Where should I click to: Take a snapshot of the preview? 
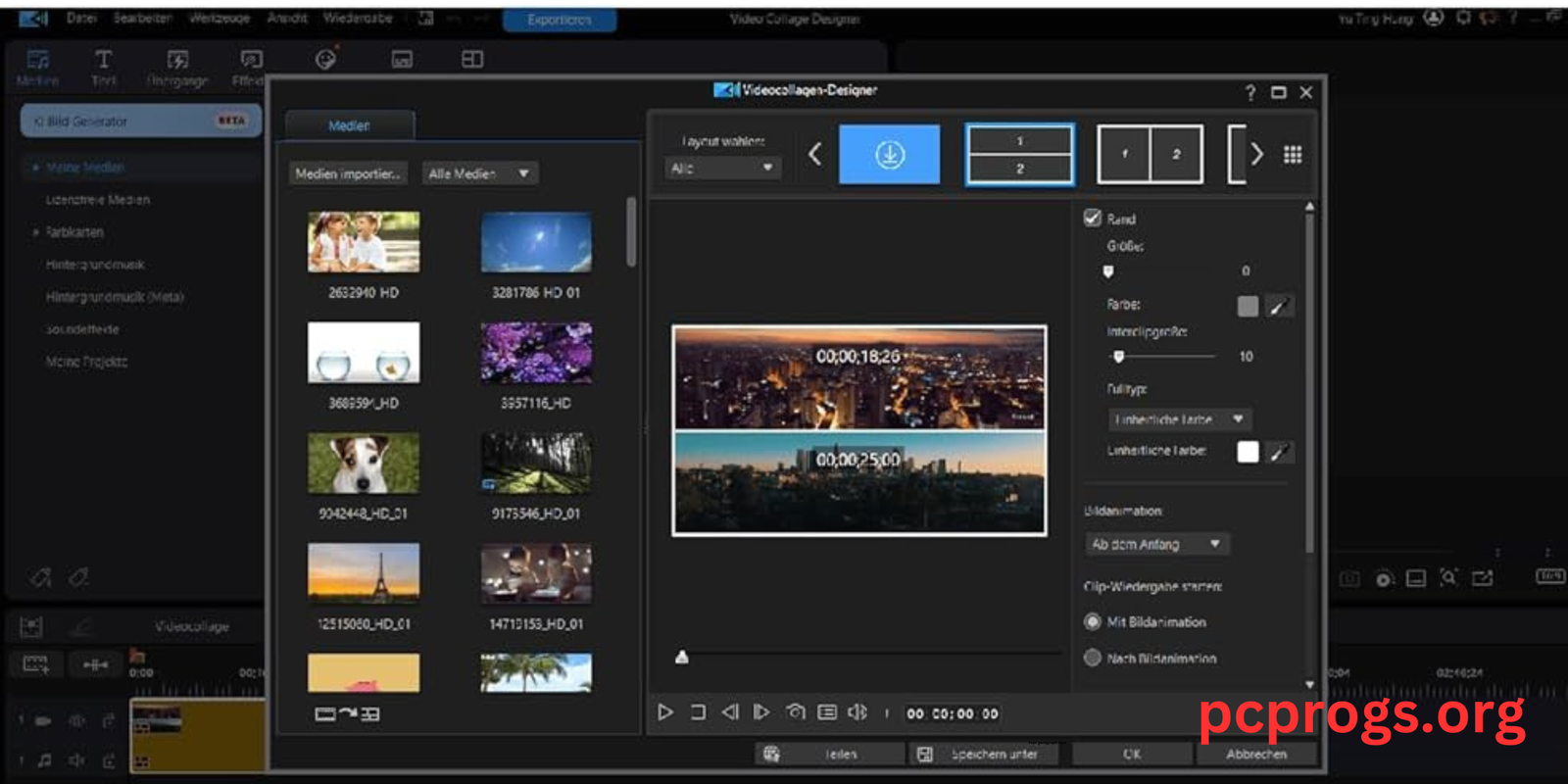coord(795,712)
